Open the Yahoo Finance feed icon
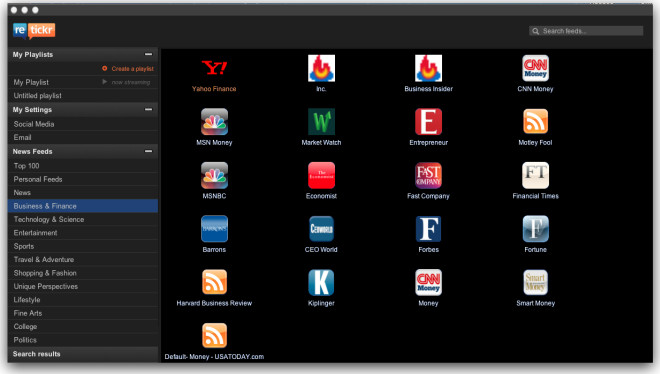The image size is (660, 374). coord(214,68)
